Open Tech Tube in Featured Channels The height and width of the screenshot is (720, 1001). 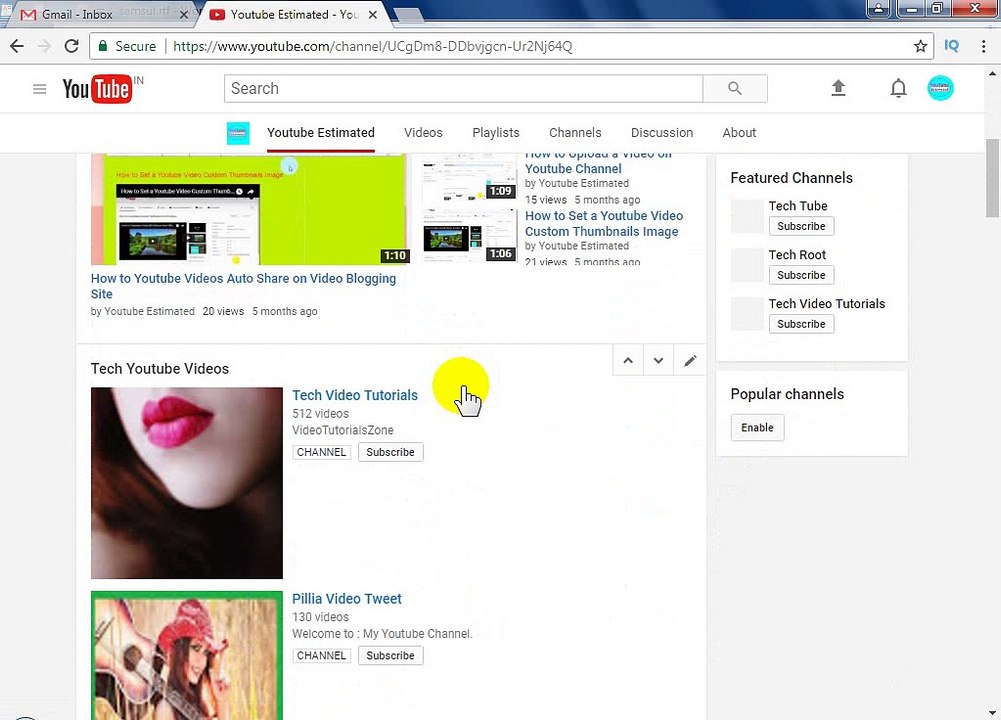pyautogui.click(x=798, y=206)
